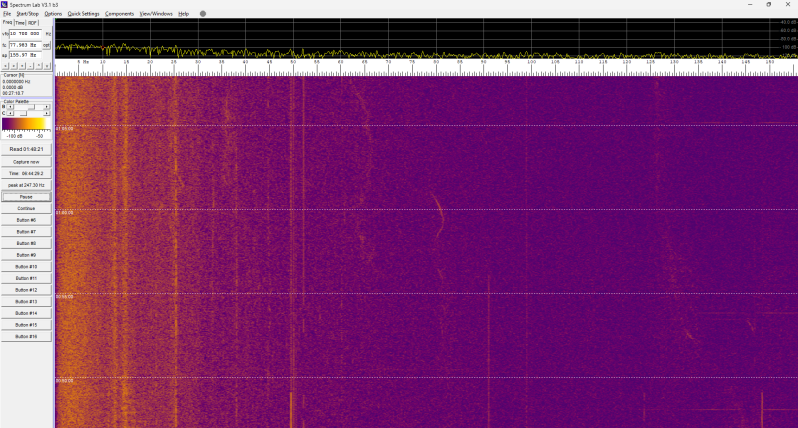Click the contrast C slider thumb
The height and width of the screenshot is (428, 798).
point(23,113)
